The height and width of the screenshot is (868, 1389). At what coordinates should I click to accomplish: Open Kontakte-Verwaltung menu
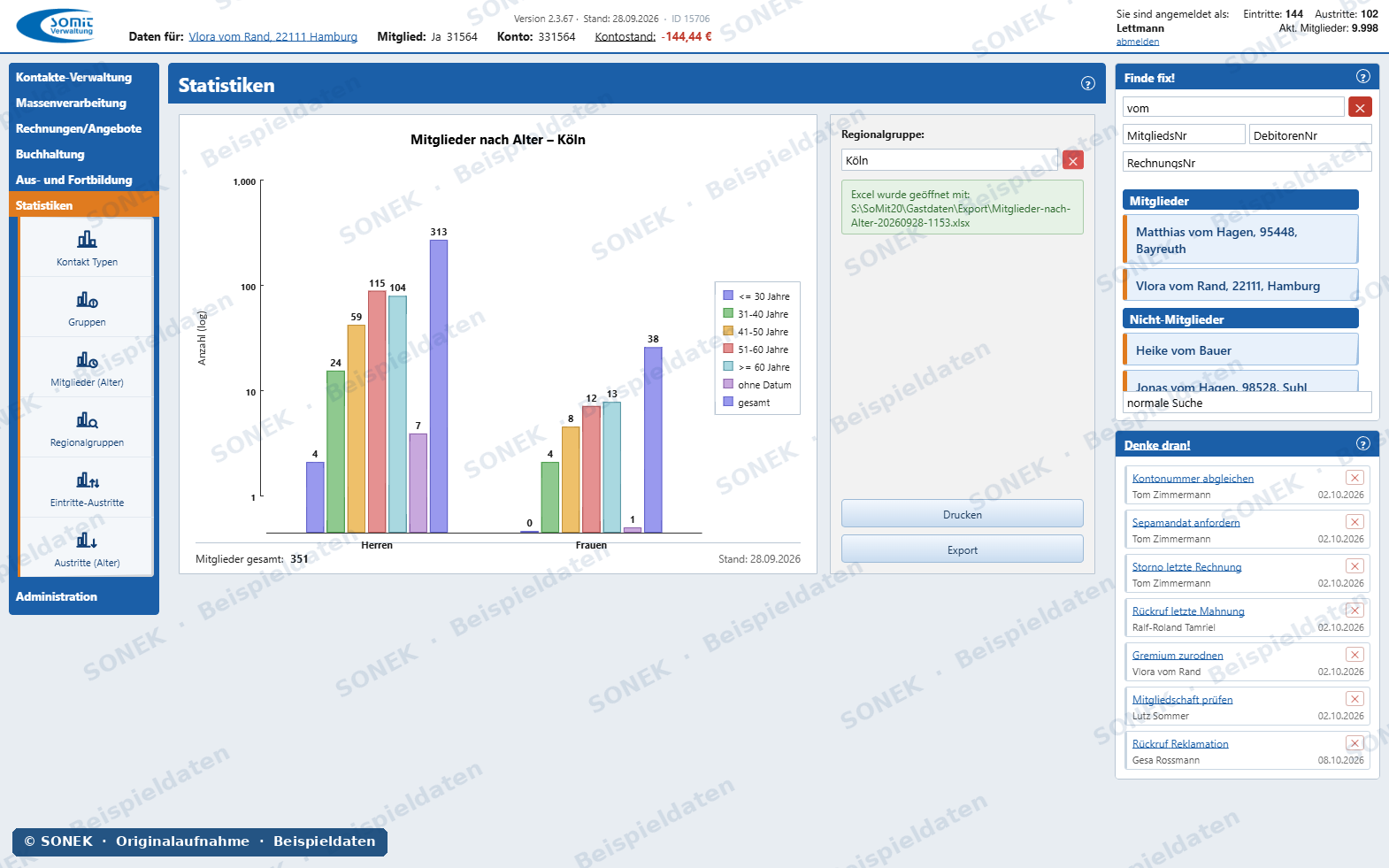(84, 77)
